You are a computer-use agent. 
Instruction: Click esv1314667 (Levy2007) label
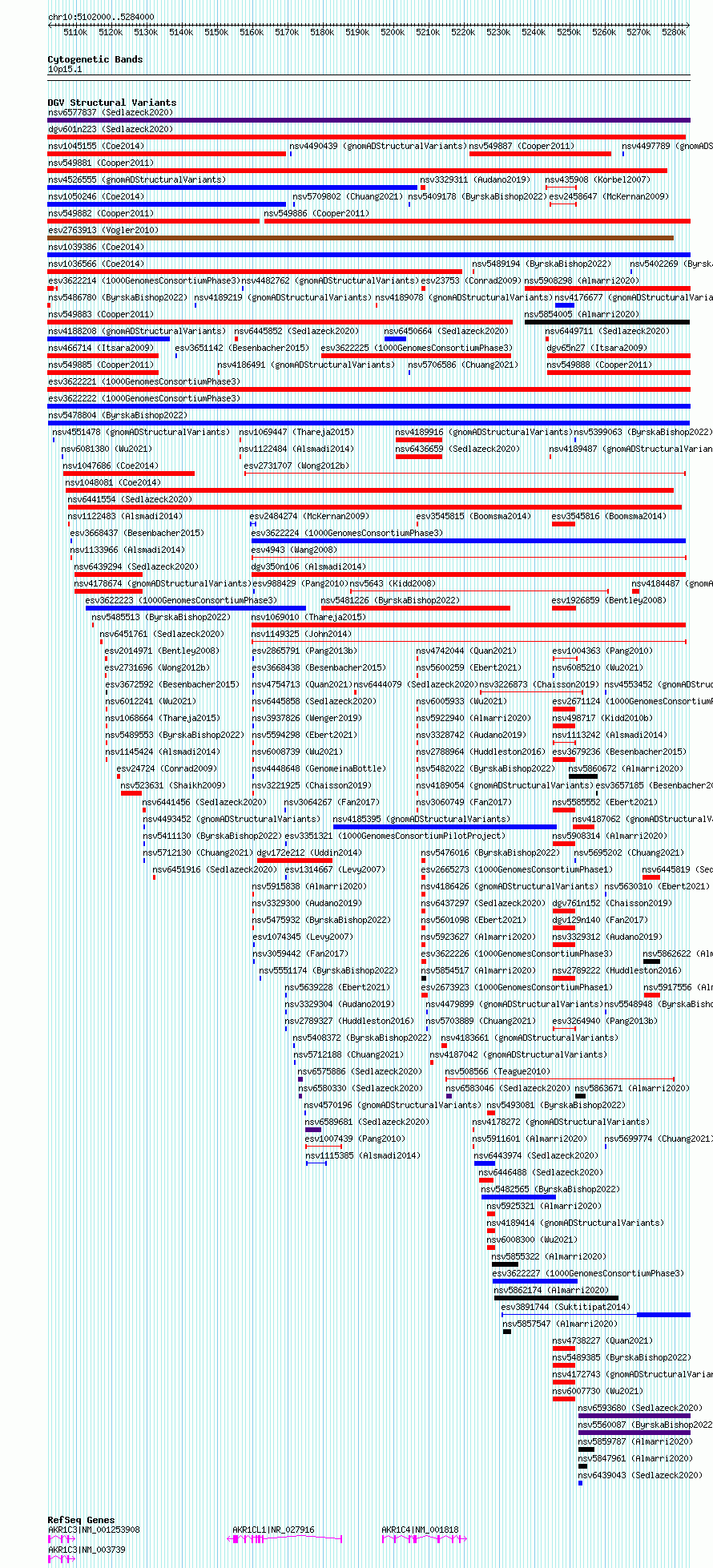tap(336, 869)
